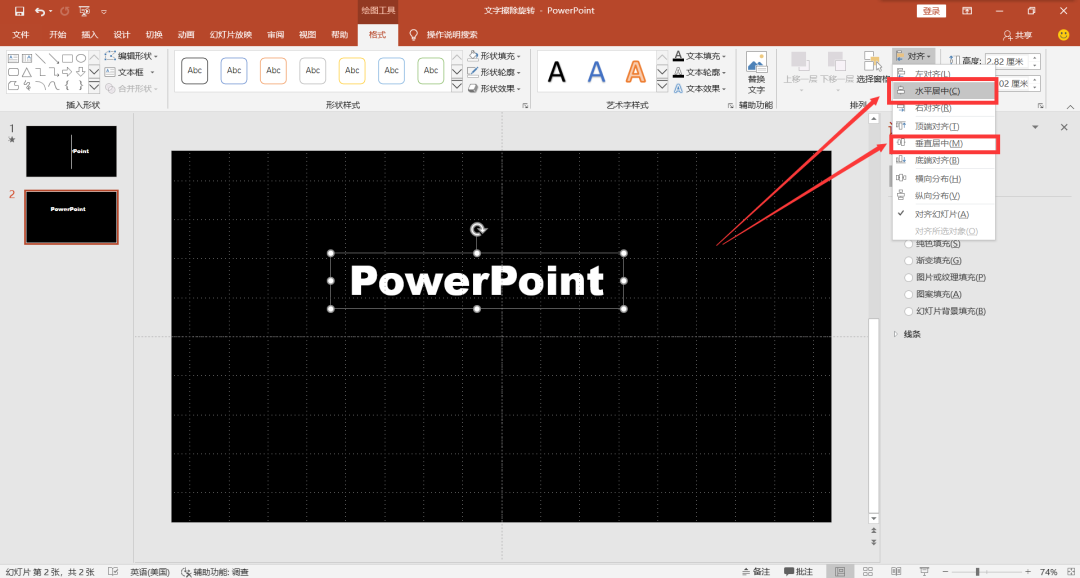Viewport: 1080px width, 578px height.
Task: Click the Save icon in title bar
Action: (x=19, y=11)
